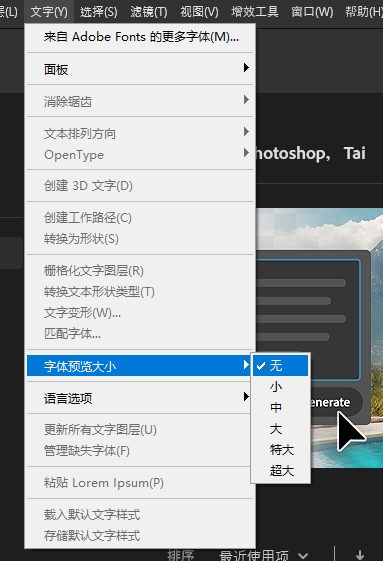Click 创建工作路径(C) entry
This screenshot has height=561, width=383.
[x=140, y=218]
